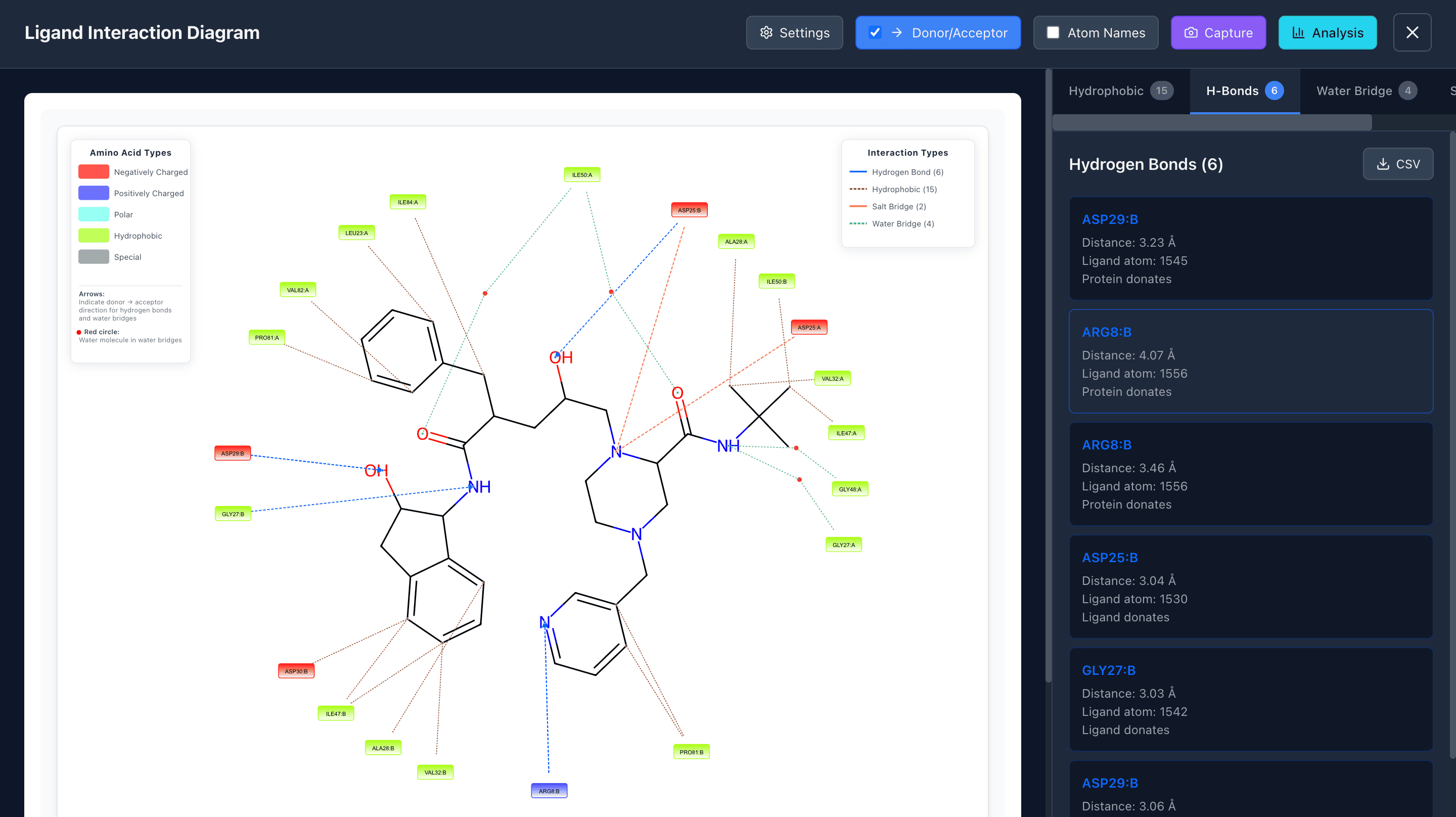Close the diagram with X icon
The height and width of the screenshot is (817, 1456).
[1412, 32]
